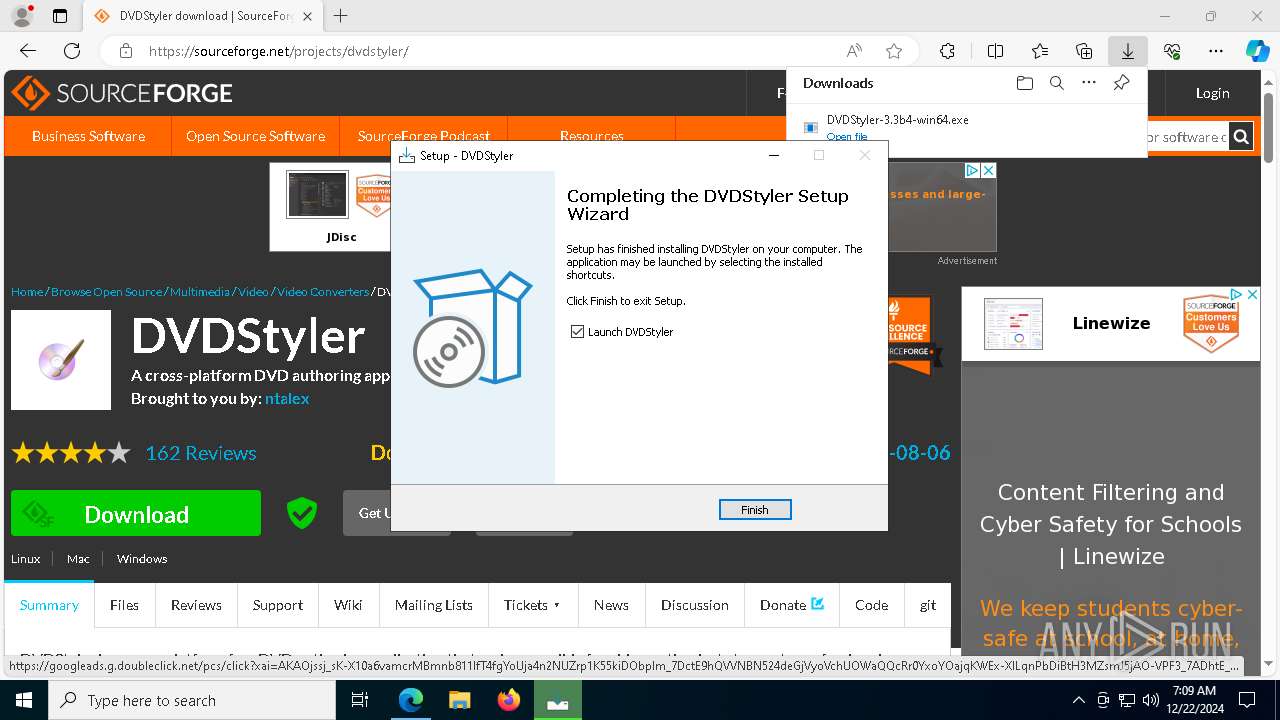Click Finish to exit Setup
Viewport: 1280px width, 720px height.
[755, 510]
